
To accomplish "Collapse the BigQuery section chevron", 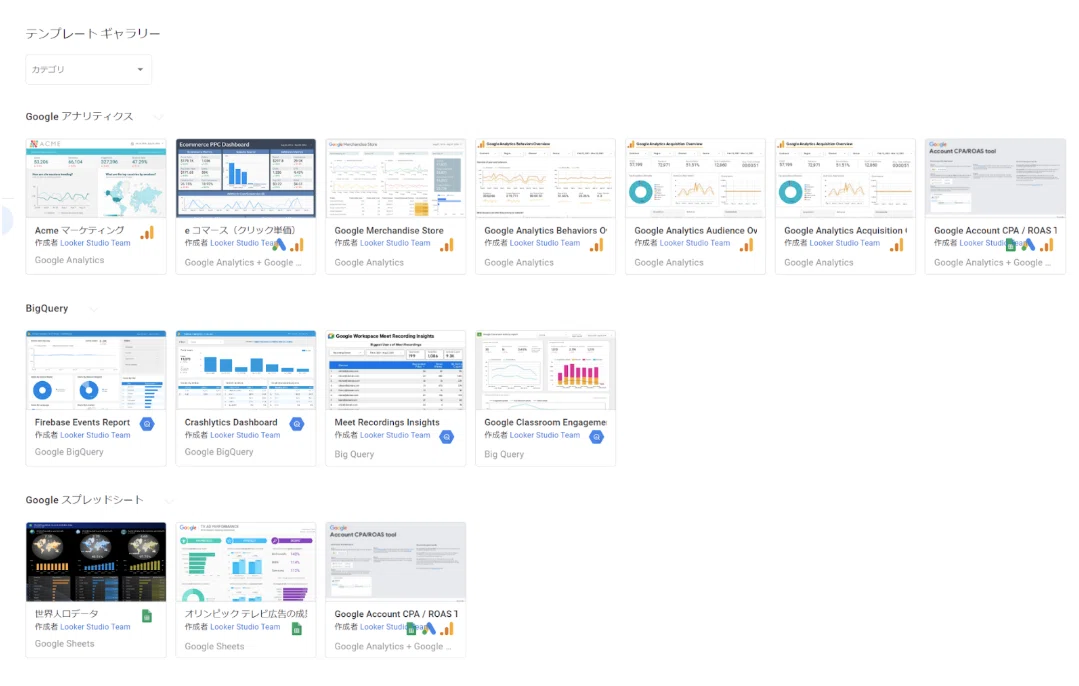I will point(93,309).
